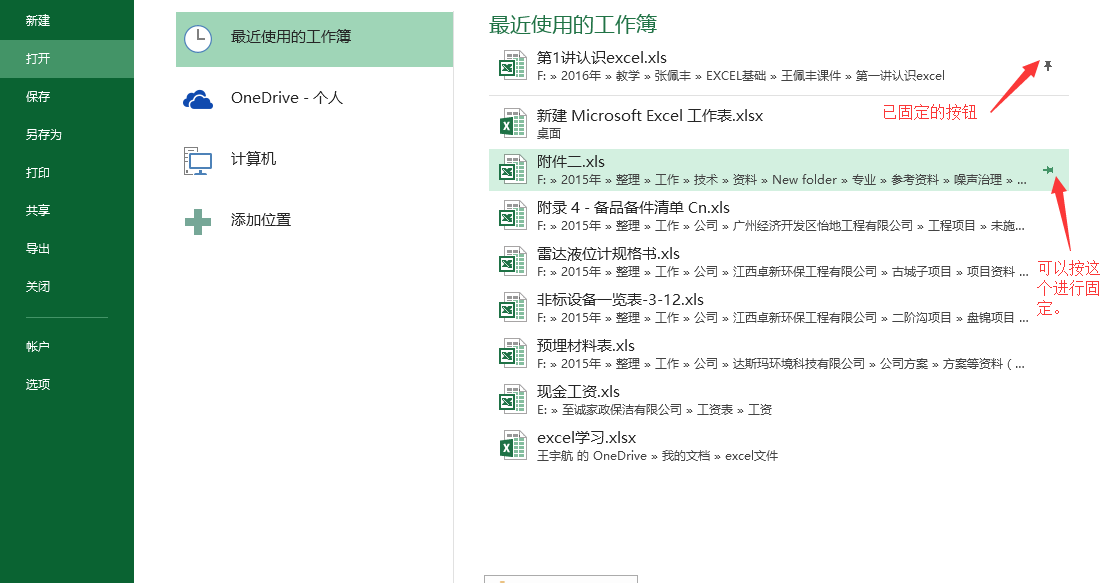The height and width of the screenshot is (583, 1117).
Task: Click the workbook icon beside excel学习.xlsx
Action: pos(513,446)
